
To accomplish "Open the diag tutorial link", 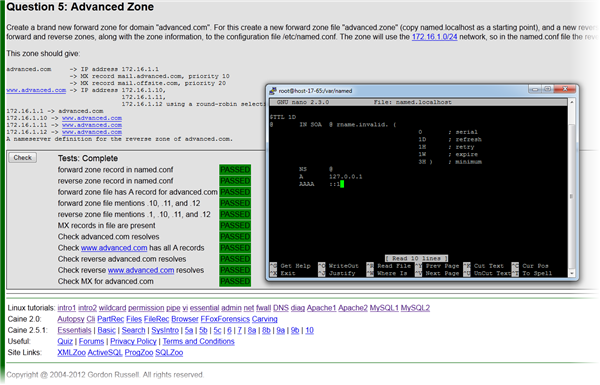I will pyautogui.click(x=298, y=308).
